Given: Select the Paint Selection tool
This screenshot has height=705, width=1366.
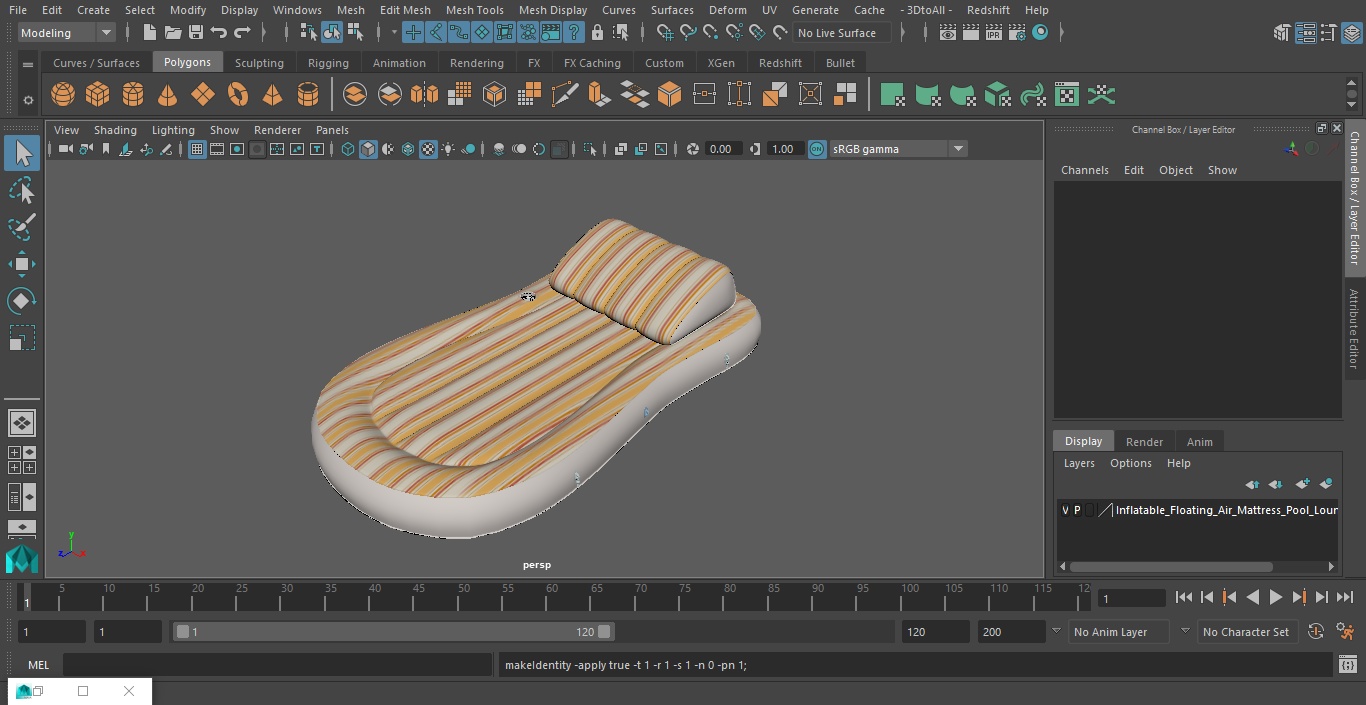Looking at the screenshot, I should point(21,227).
